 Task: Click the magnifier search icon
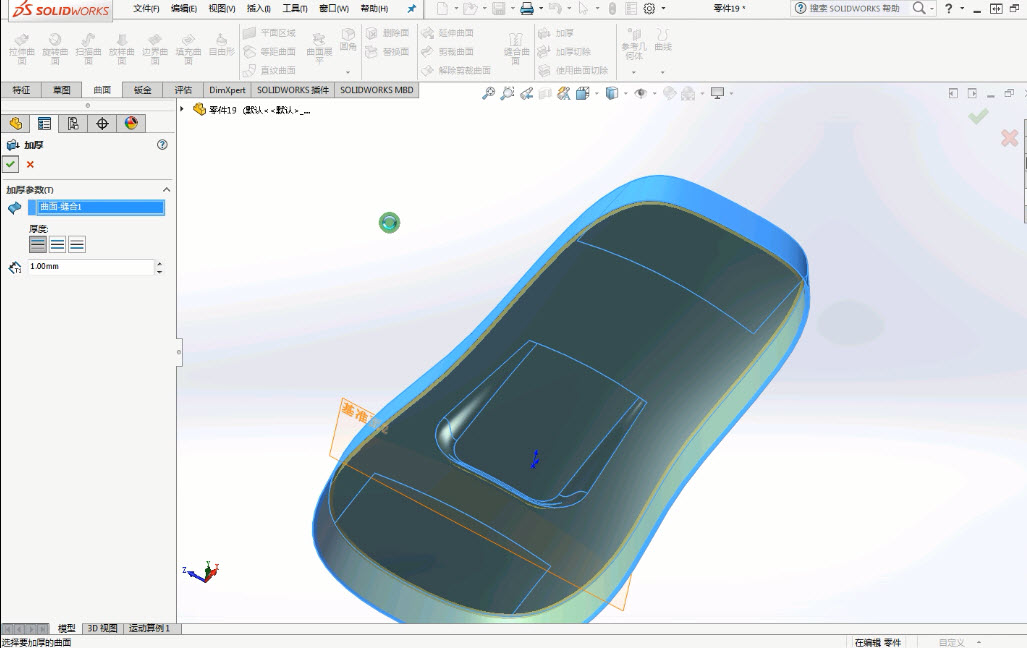point(920,9)
